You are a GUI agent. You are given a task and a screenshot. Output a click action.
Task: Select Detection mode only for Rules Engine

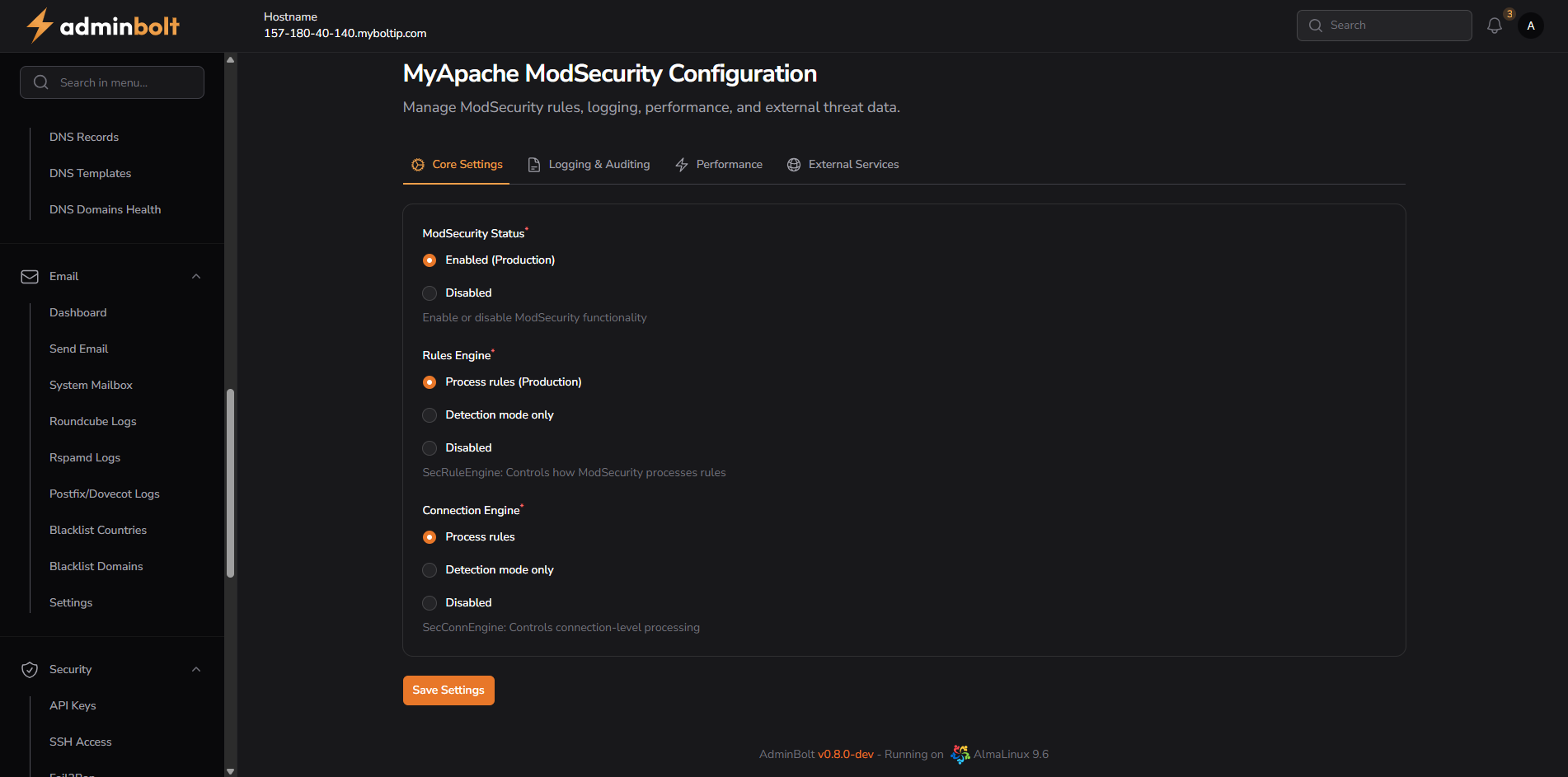point(430,414)
